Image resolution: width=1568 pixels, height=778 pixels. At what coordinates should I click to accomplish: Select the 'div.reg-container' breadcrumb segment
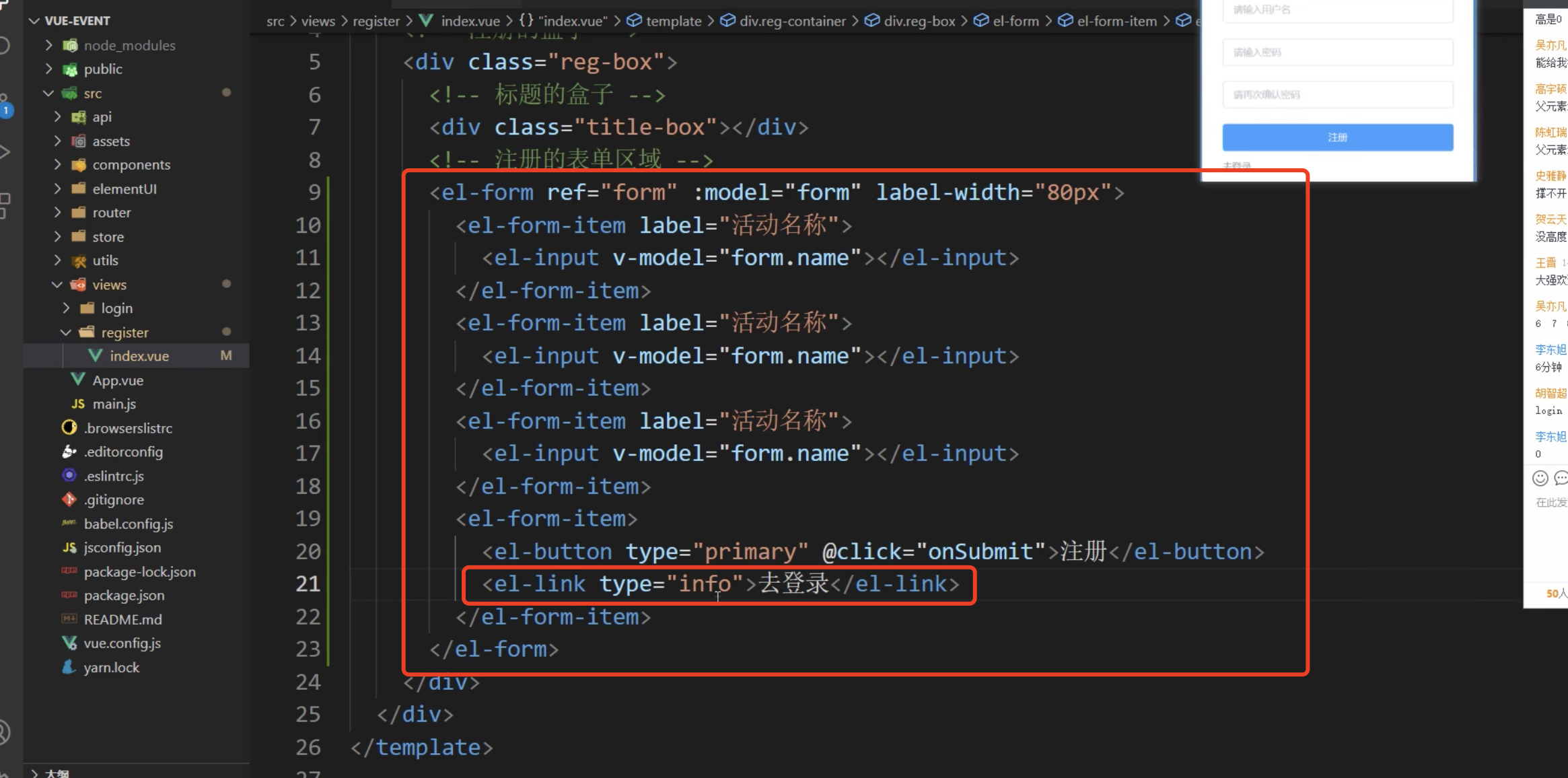[792, 21]
